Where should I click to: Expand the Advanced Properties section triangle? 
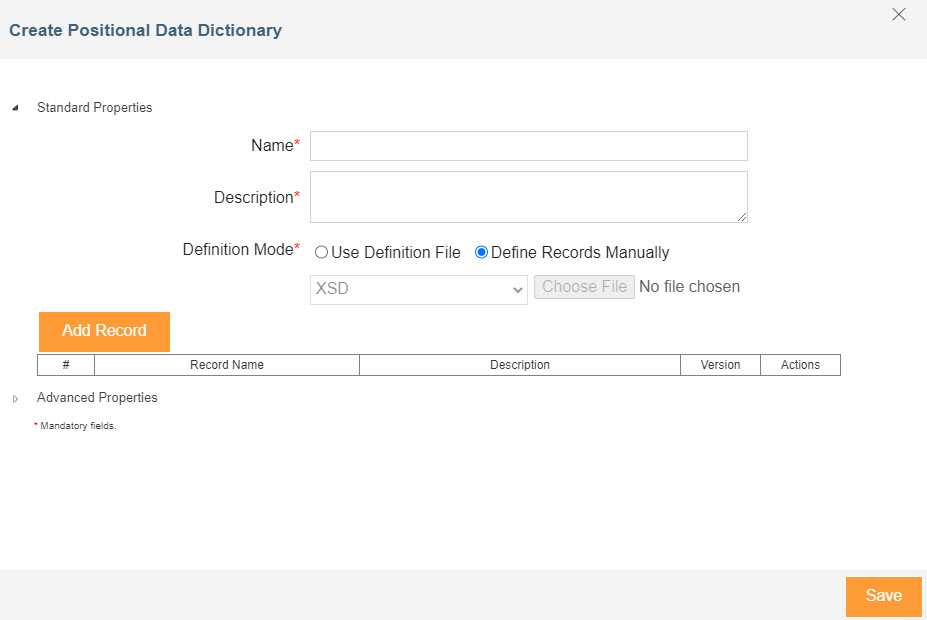click(x=15, y=398)
